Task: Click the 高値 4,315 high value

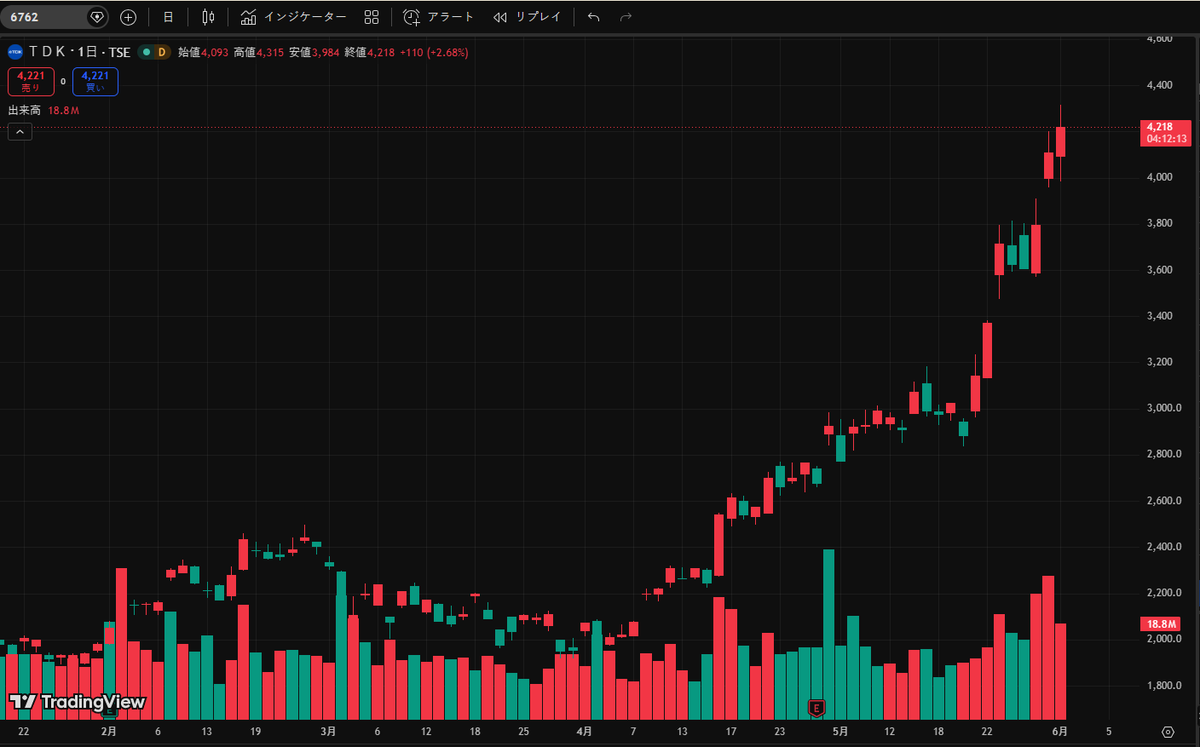Action: click(259, 52)
